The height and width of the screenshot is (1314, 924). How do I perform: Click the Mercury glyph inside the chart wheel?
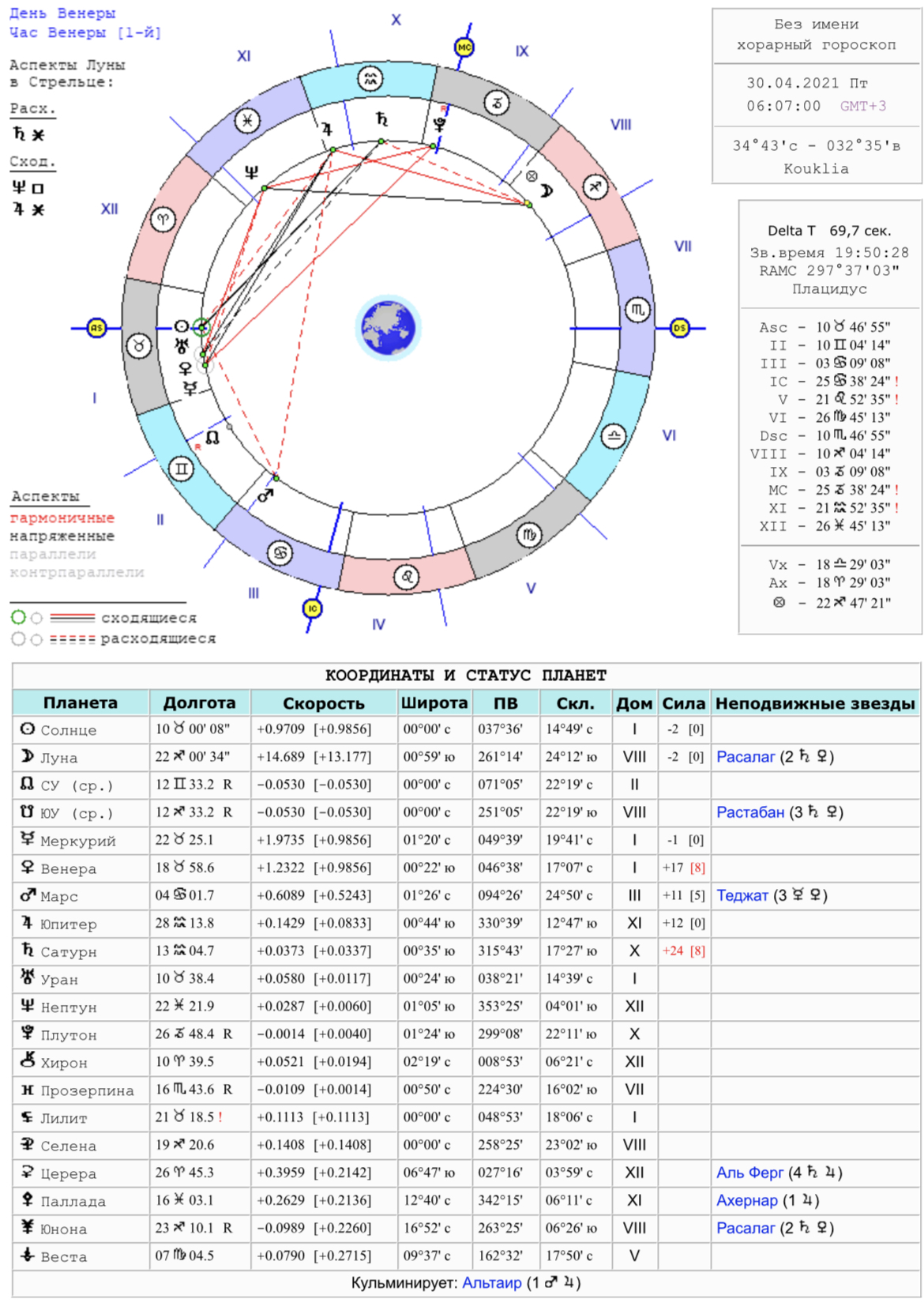190,387
